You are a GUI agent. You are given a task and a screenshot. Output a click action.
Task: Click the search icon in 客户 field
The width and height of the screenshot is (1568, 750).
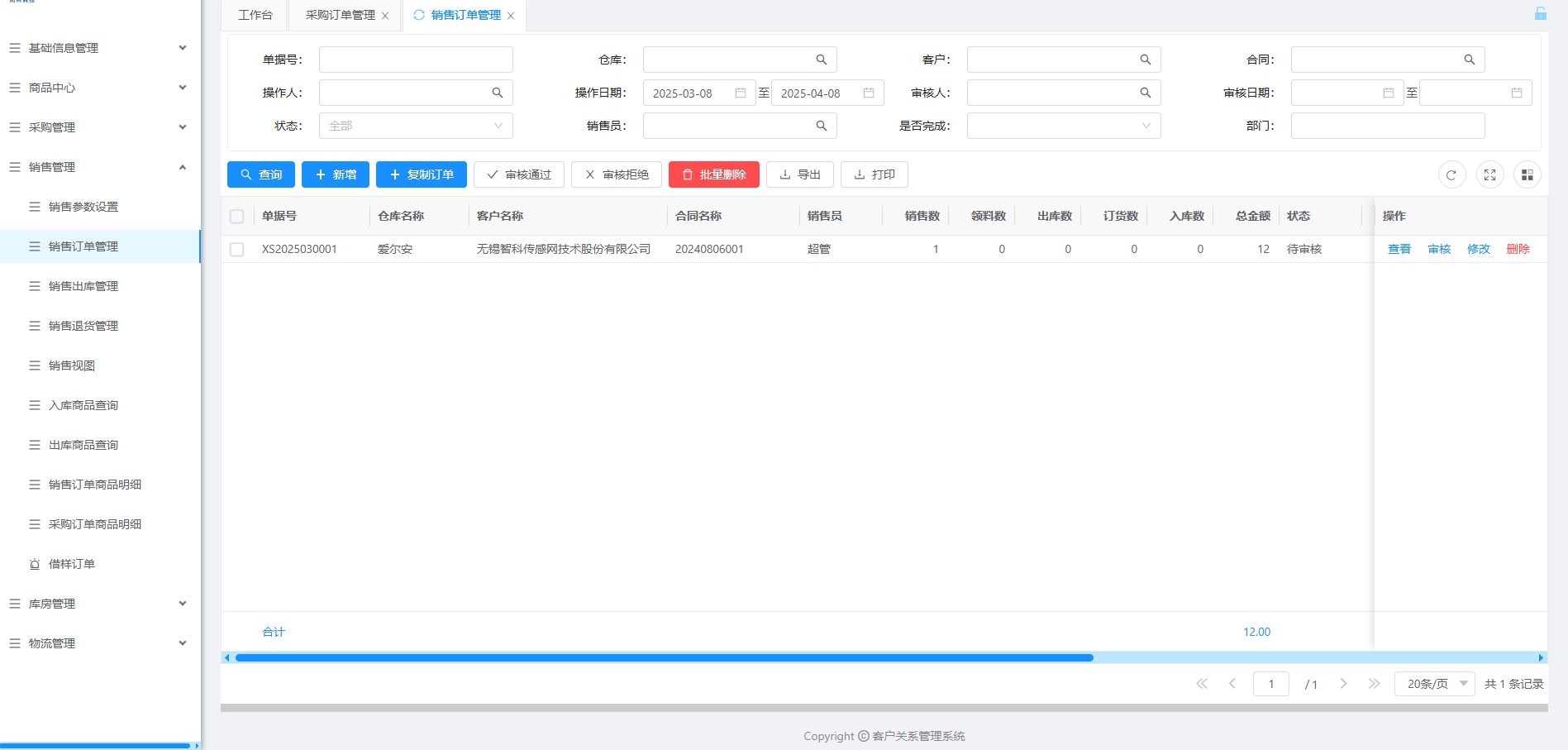(x=1146, y=60)
